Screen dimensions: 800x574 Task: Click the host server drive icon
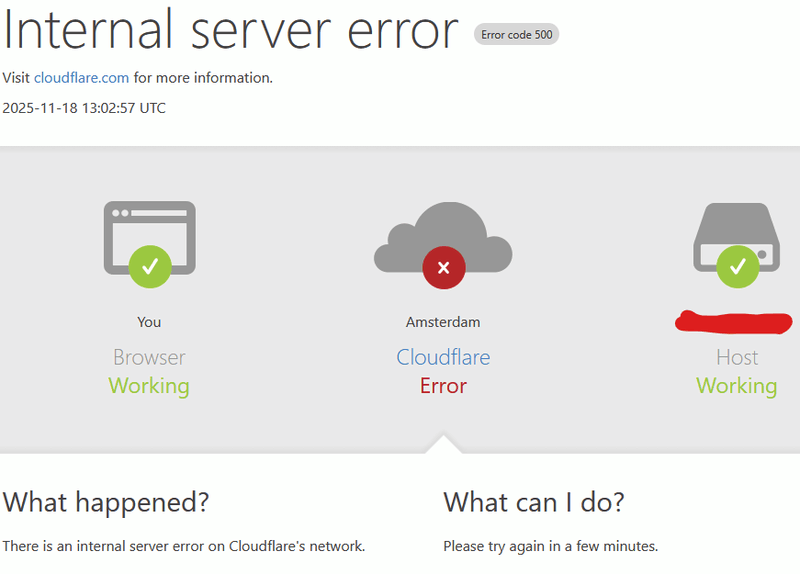click(736, 237)
